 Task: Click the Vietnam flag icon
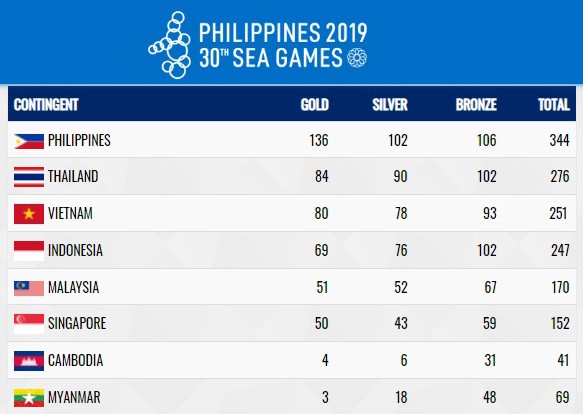[x=29, y=214]
